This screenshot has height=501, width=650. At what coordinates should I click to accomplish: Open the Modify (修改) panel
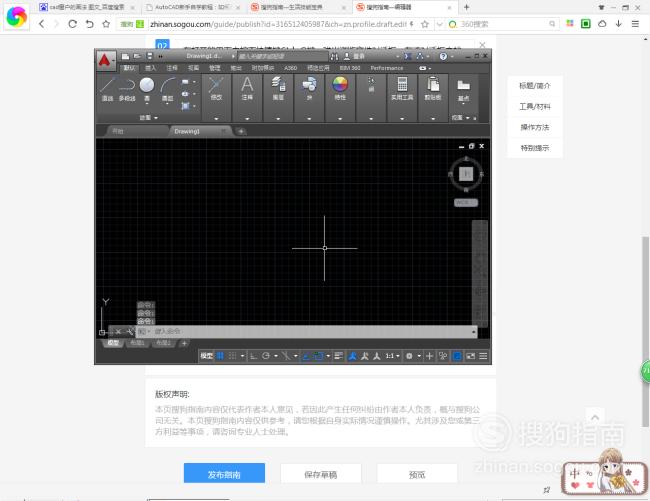coord(216,89)
